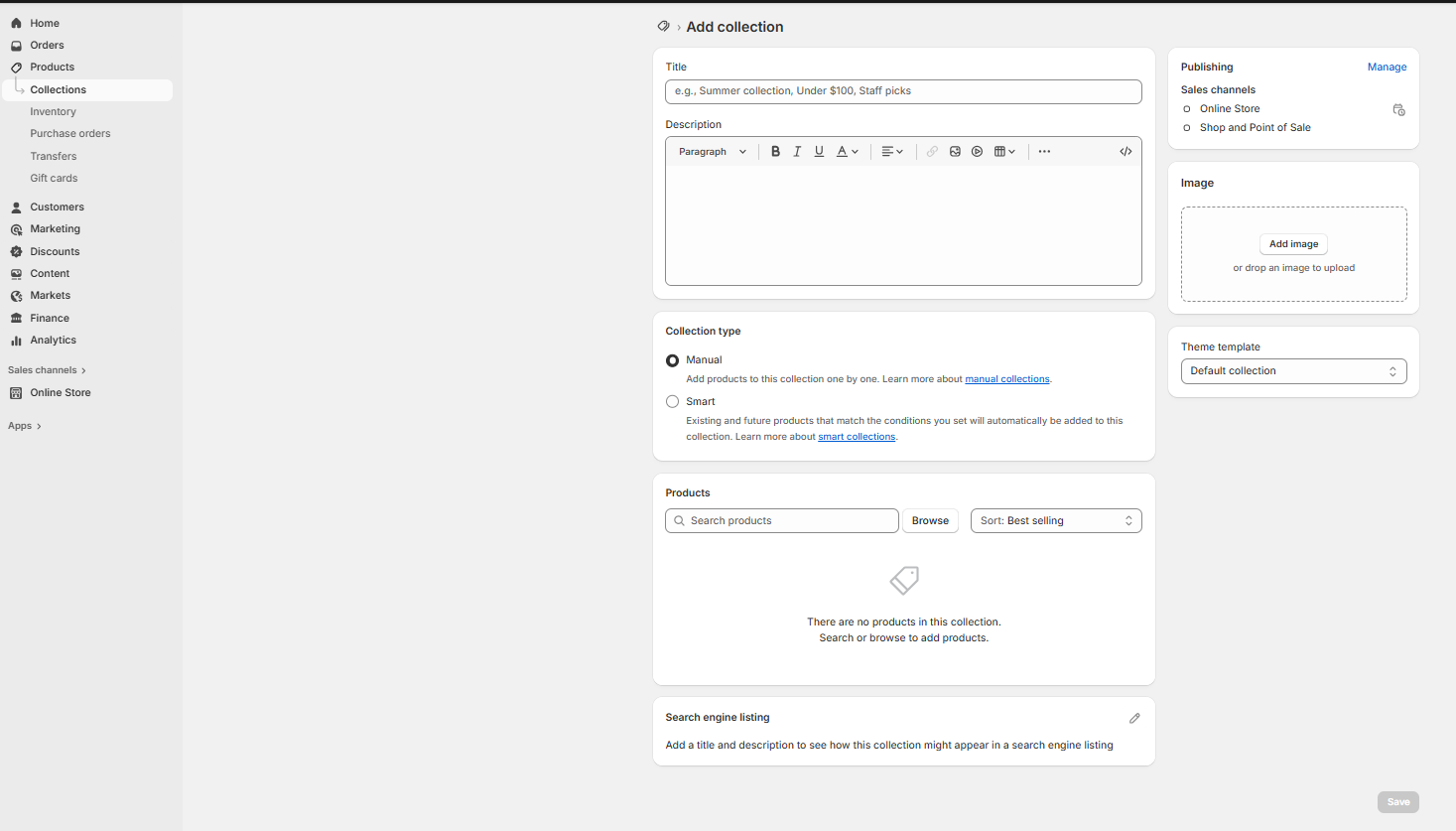Click "Online Store" in the Publishing sales channels
The height and width of the screenshot is (831, 1456).
click(x=1230, y=109)
